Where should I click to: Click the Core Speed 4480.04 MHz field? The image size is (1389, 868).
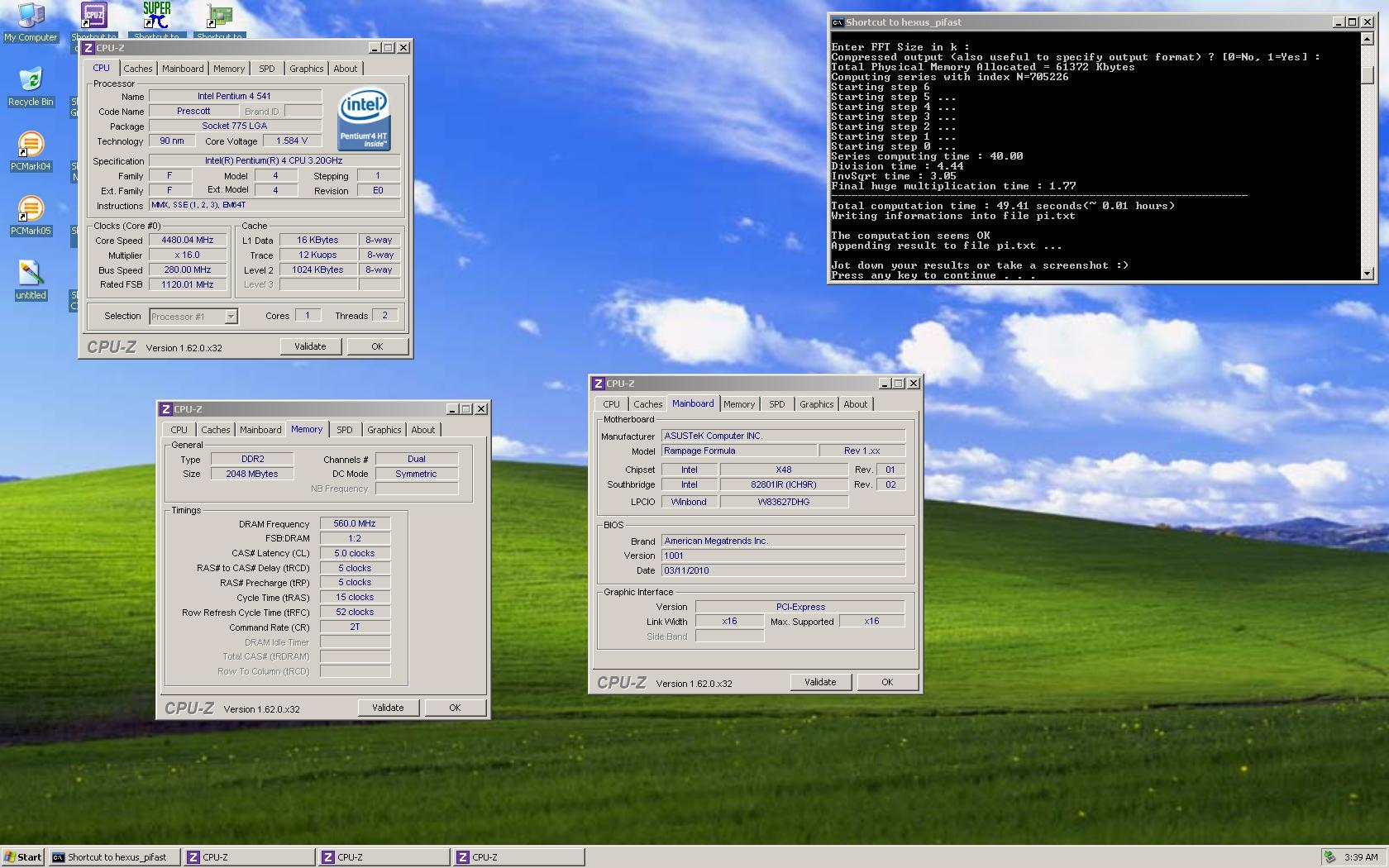pos(188,241)
